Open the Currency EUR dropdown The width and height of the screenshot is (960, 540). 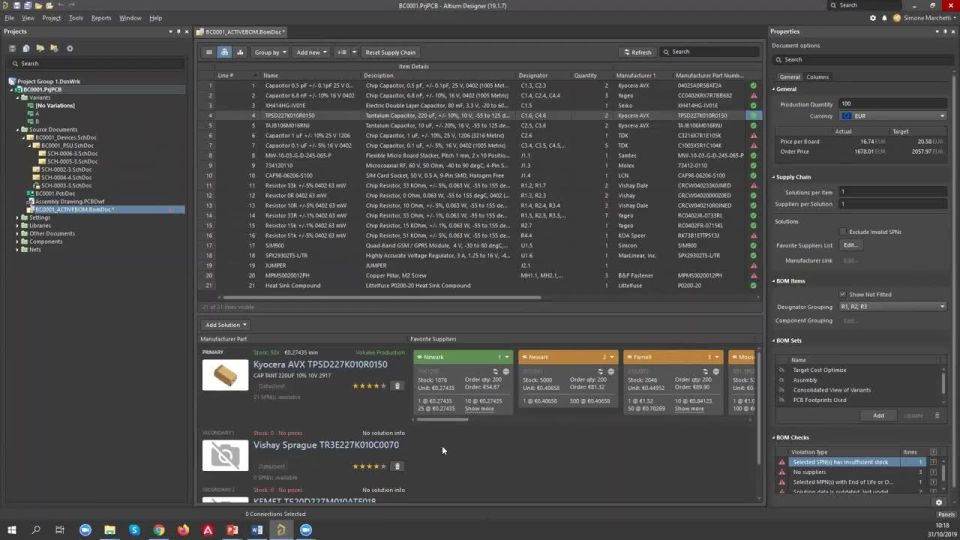tap(892, 116)
